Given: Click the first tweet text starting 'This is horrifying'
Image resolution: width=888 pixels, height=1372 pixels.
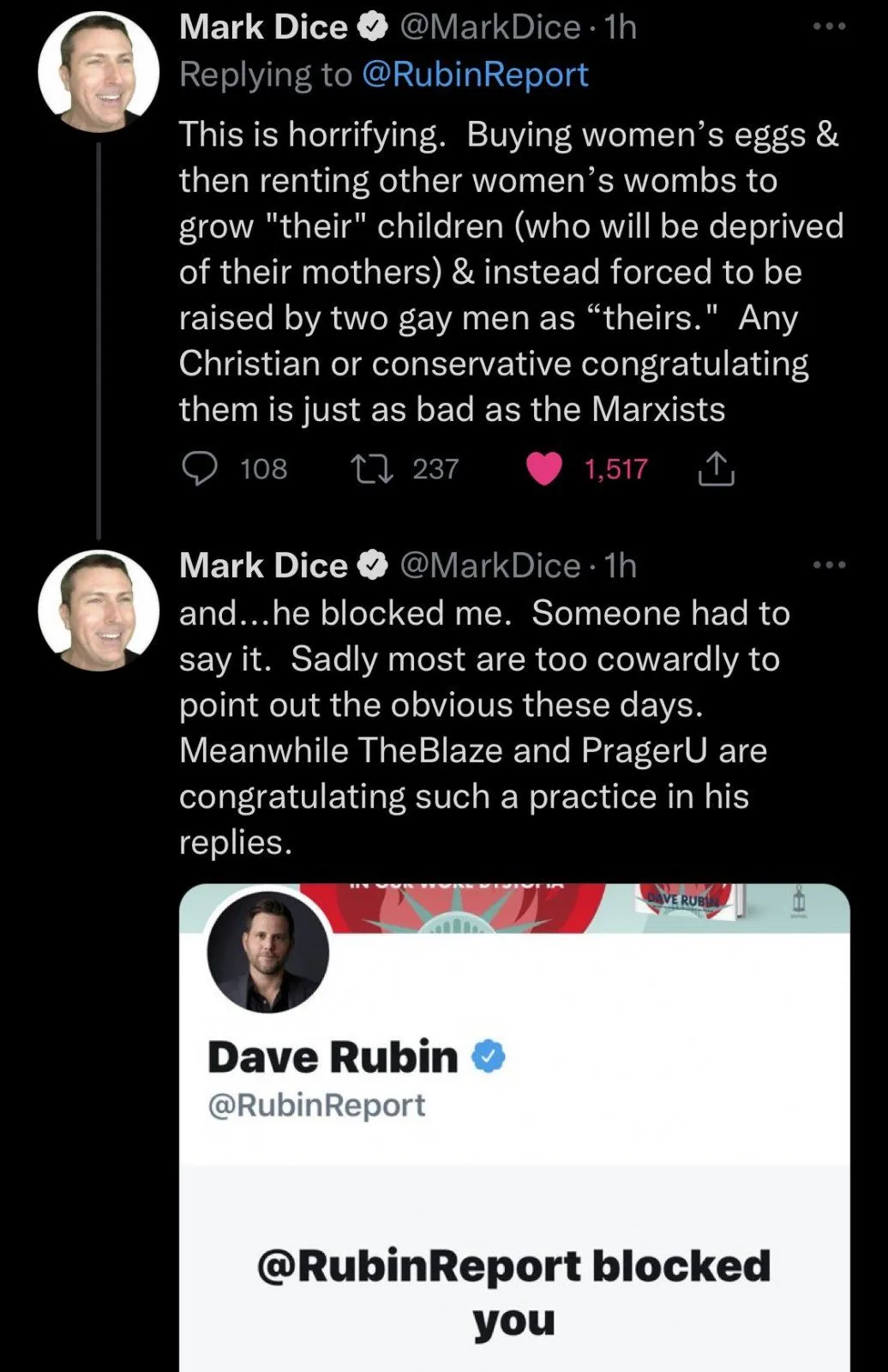Looking at the screenshot, I should (x=510, y=272).
